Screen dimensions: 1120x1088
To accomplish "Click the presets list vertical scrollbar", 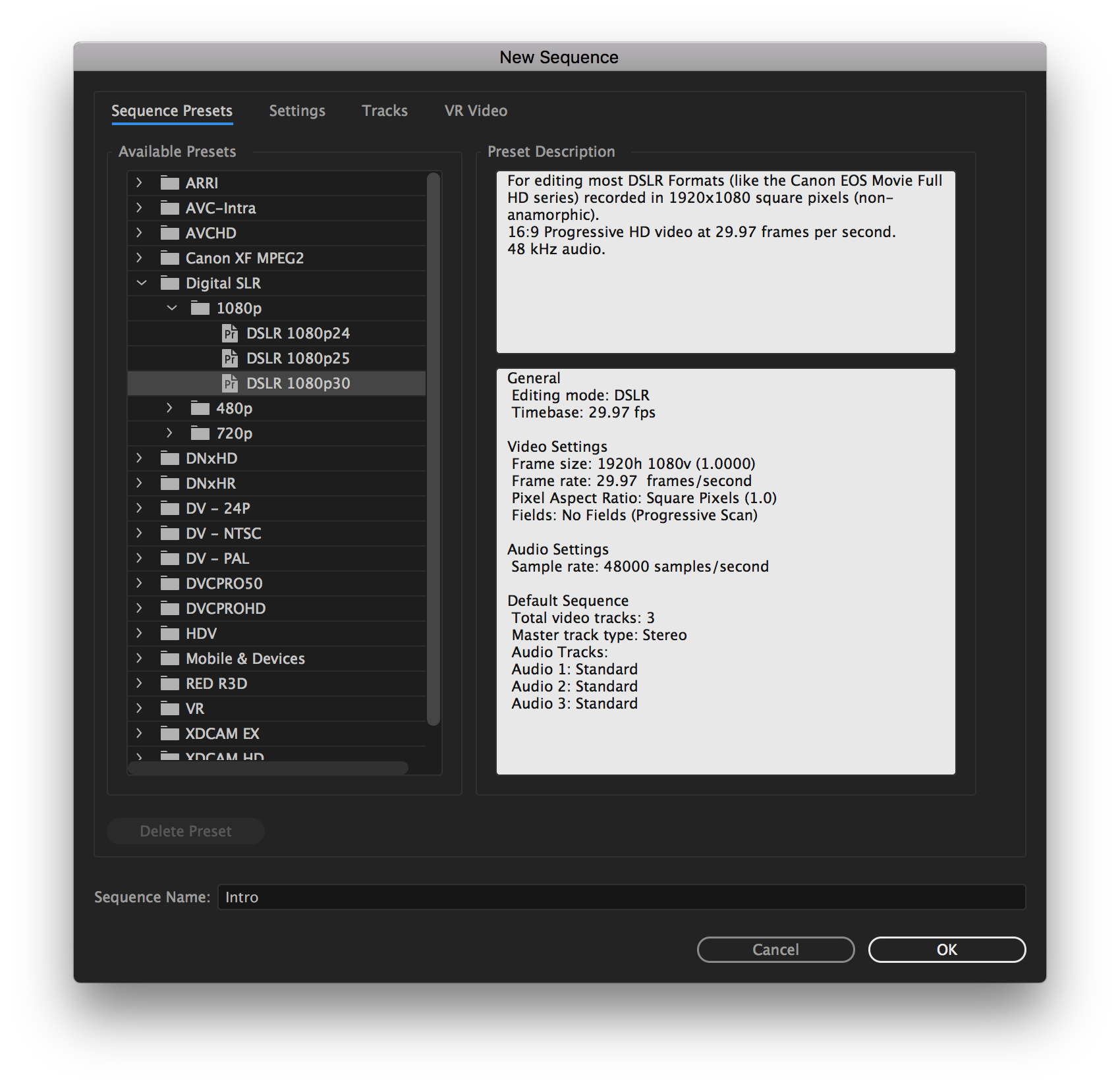I will (x=433, y=448).
